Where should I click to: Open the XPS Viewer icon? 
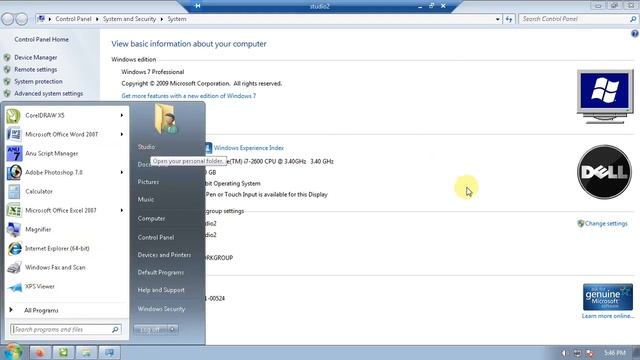(15, 287)
